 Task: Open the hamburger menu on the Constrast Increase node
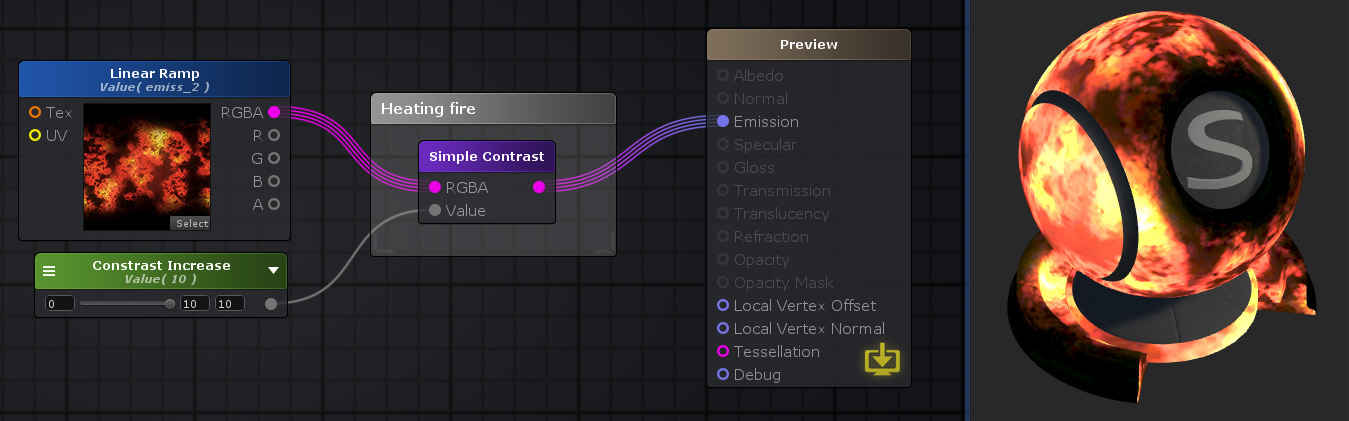[49, 271]
